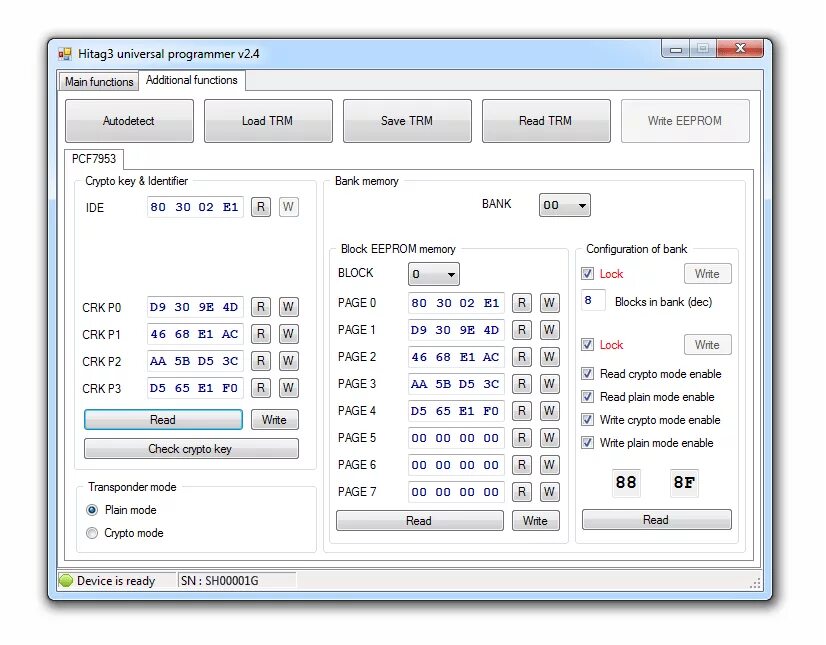The image size is (826, 645).
Task: Write CRK P0 with its W button
Action: pos(288,307)
